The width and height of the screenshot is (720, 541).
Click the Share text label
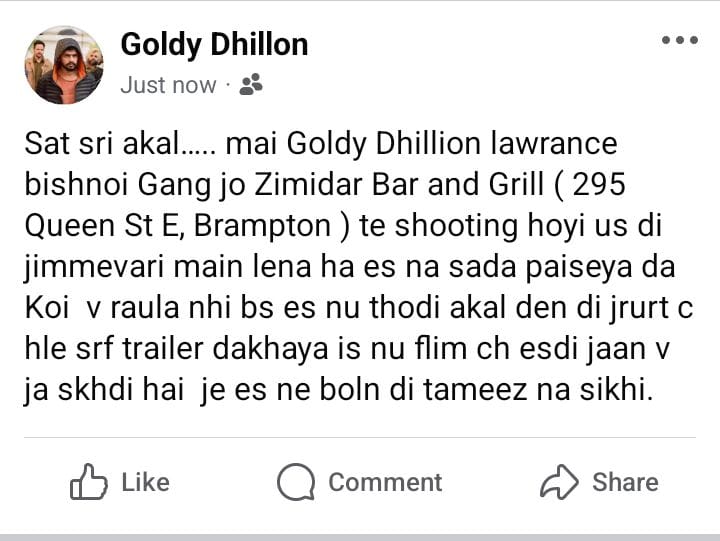pos(625,482)
